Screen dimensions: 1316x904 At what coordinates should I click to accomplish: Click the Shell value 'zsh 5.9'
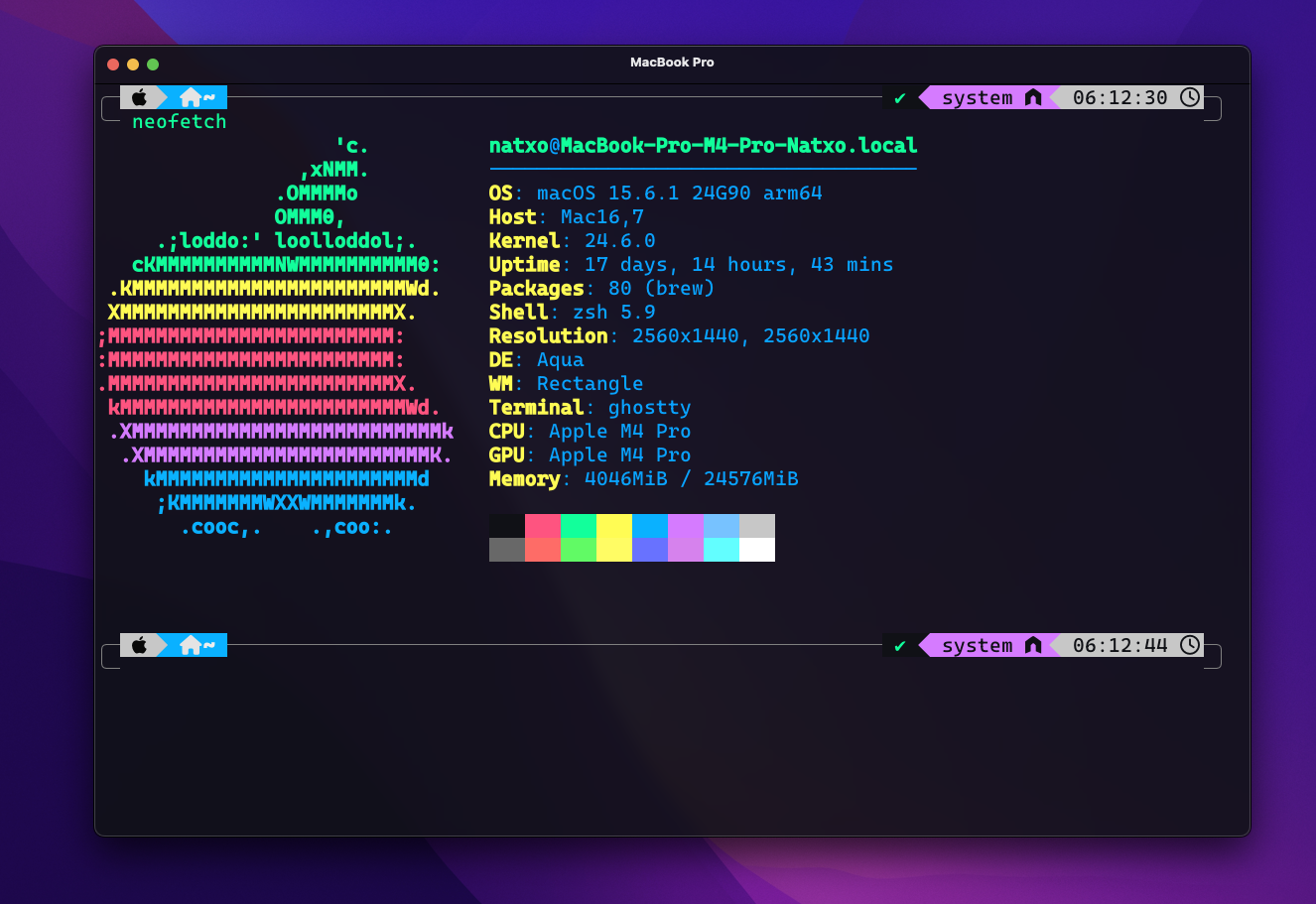(614, 313)
